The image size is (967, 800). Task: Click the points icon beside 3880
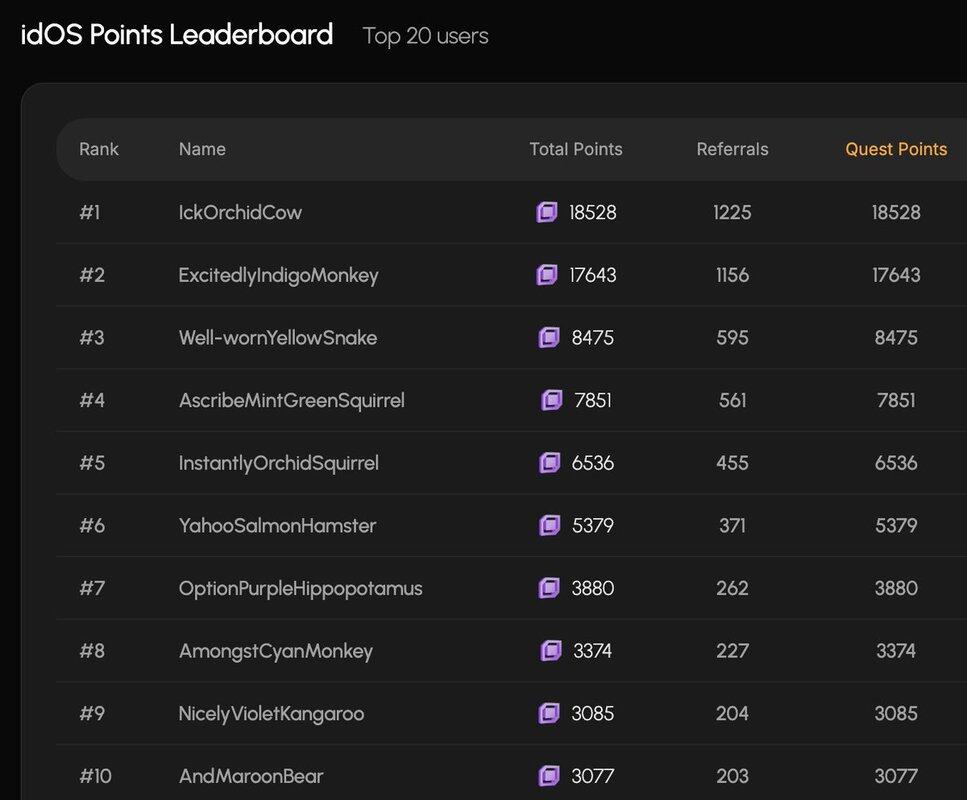point(549,588)
